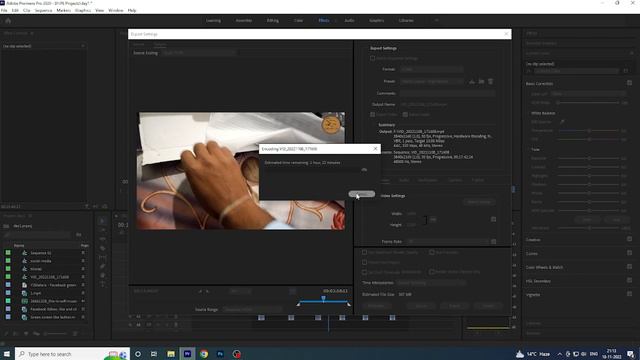The height and width of the screenshot is (360, 640).
Task: Select the social media sequence item
Action: [41, 261]
